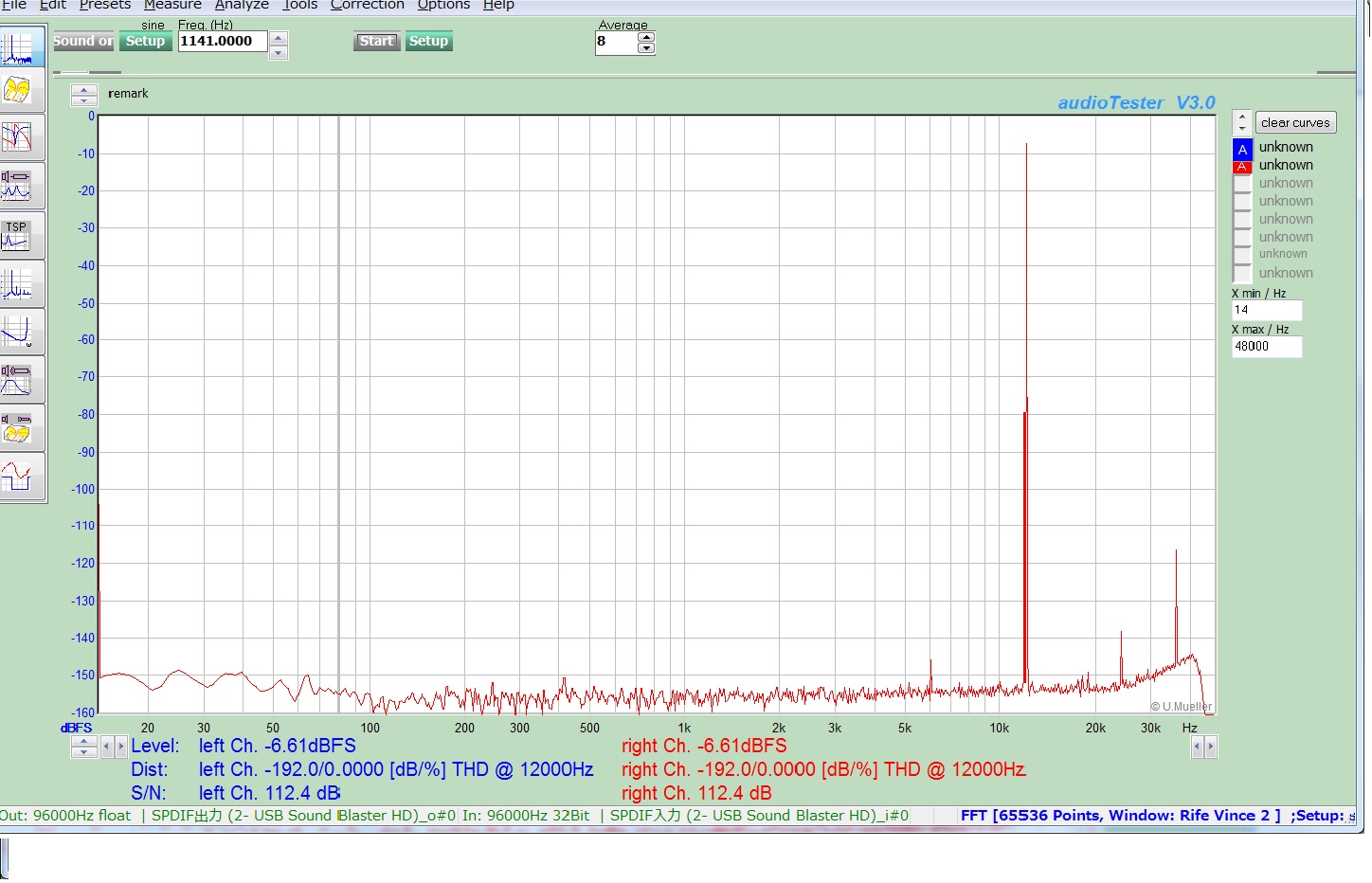Open the speaker impulse response tool
Image resolution: width=1372 pixels, height=883 pixels.
click(20, 380)
